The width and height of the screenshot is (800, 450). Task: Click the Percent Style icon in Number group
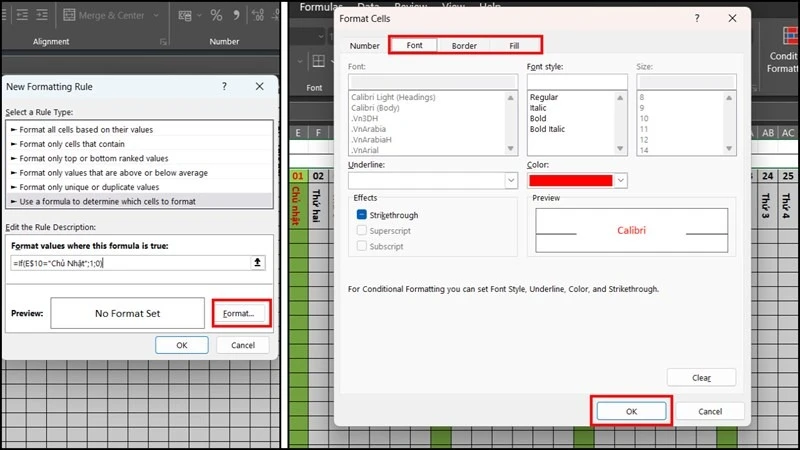coord(216,15)
